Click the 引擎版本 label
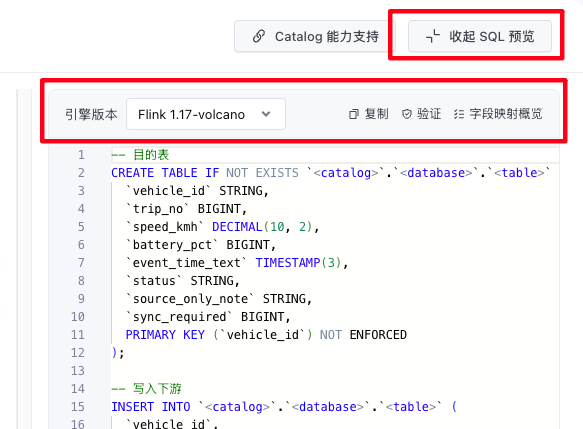This screenshot has height=429, width=583. [x=91, y=114]
